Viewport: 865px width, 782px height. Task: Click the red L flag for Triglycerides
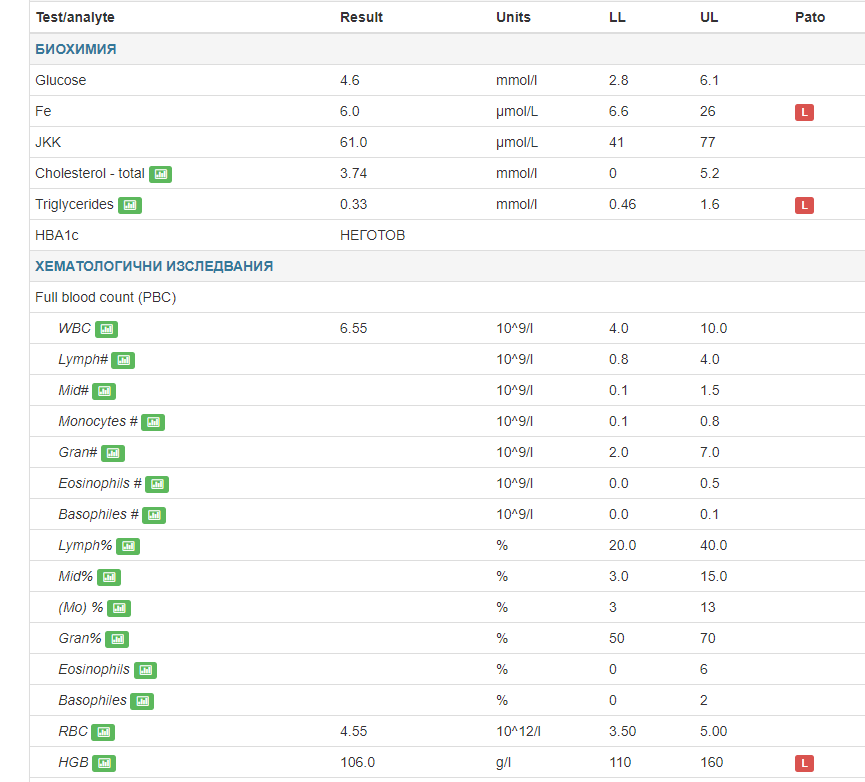[804, 205]
